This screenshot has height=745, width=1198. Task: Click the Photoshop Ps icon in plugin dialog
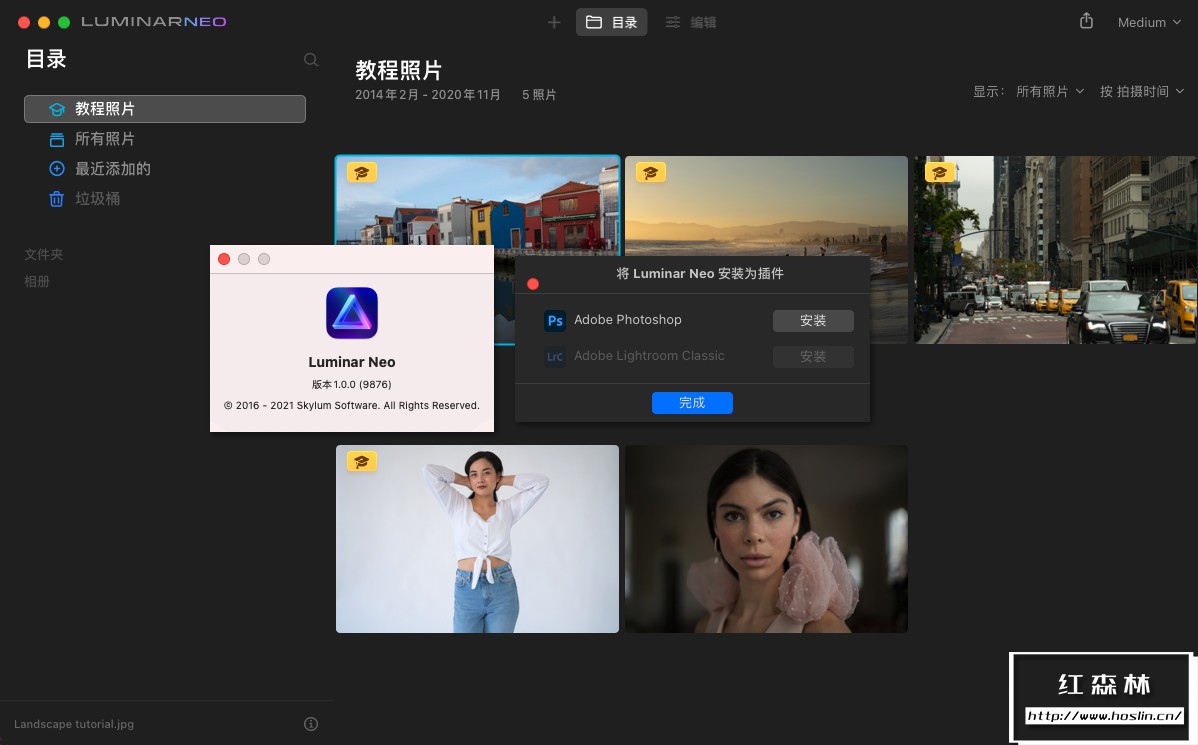tap(555, 320)
